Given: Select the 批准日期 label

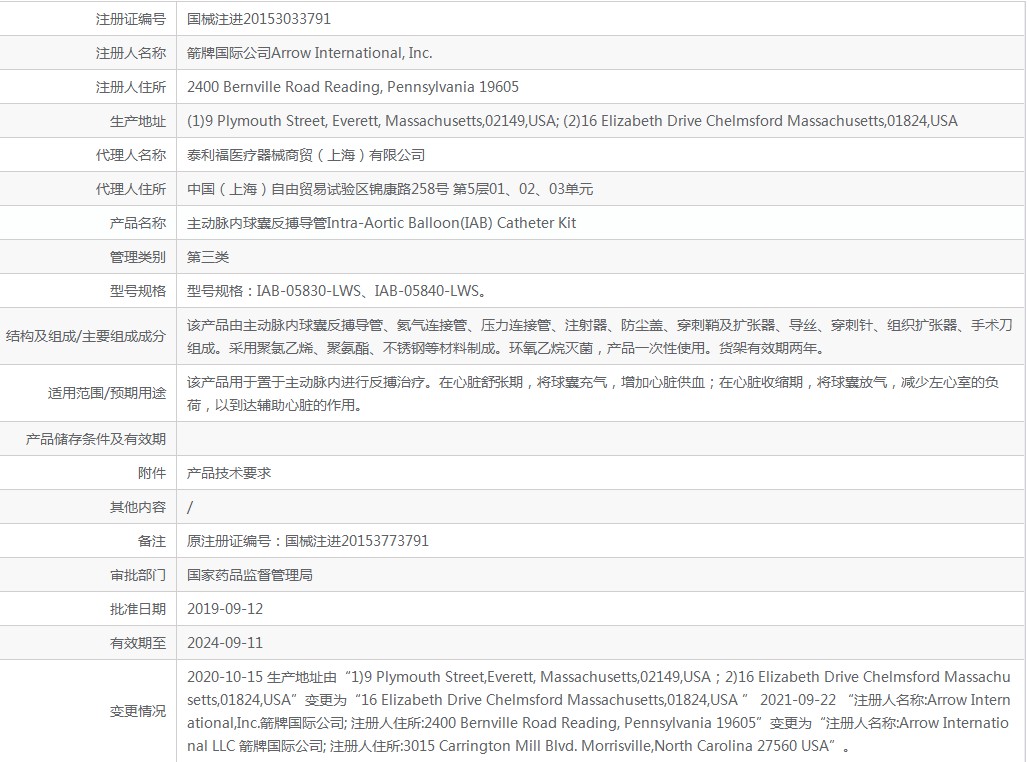Looking at the screenshot, I should (138, 610).
